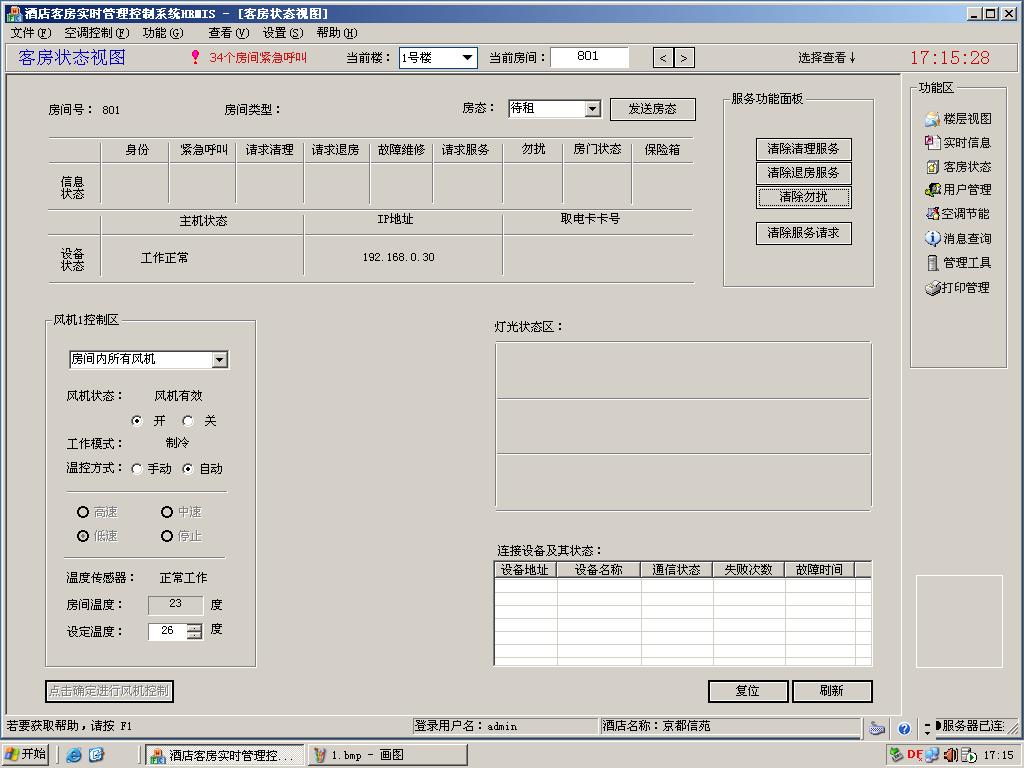Viewport: 1024px width, 768px height.
Task: Open 打印管理 print management
Action: coord(956,288)
